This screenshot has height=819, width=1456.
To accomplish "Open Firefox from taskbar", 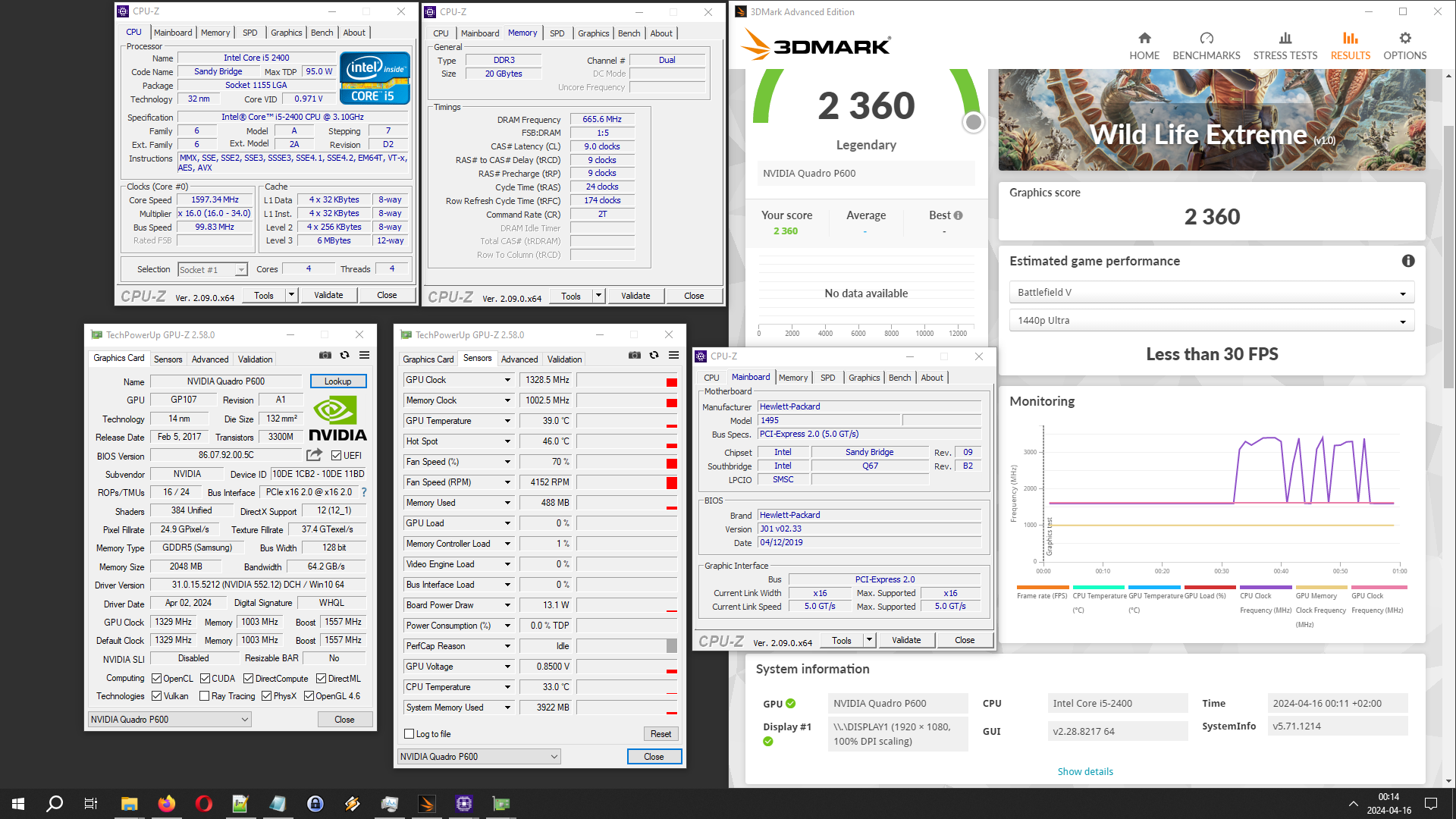I will 167,804.
